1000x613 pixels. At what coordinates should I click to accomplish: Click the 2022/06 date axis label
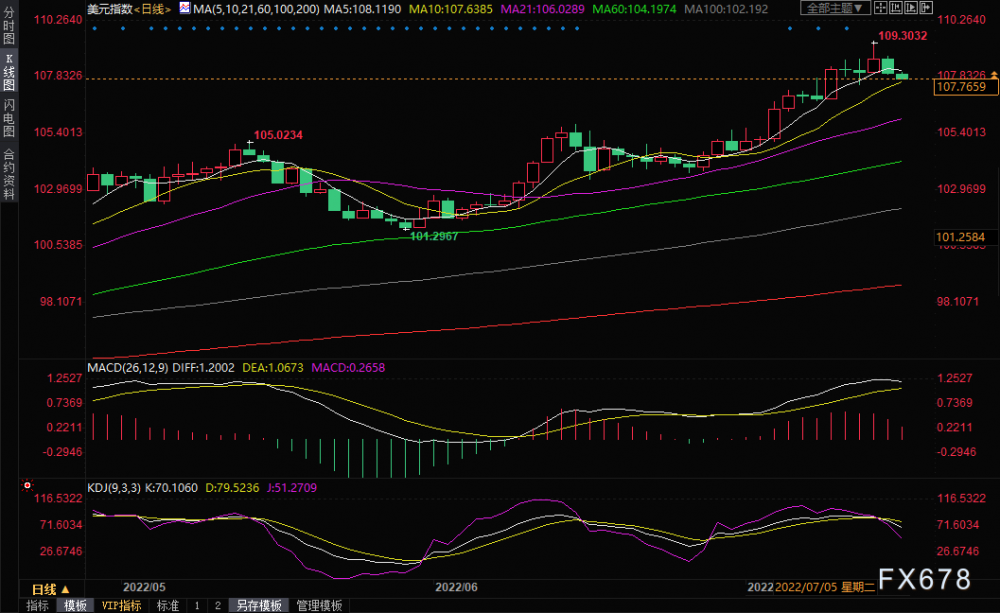tap(456, 587)
